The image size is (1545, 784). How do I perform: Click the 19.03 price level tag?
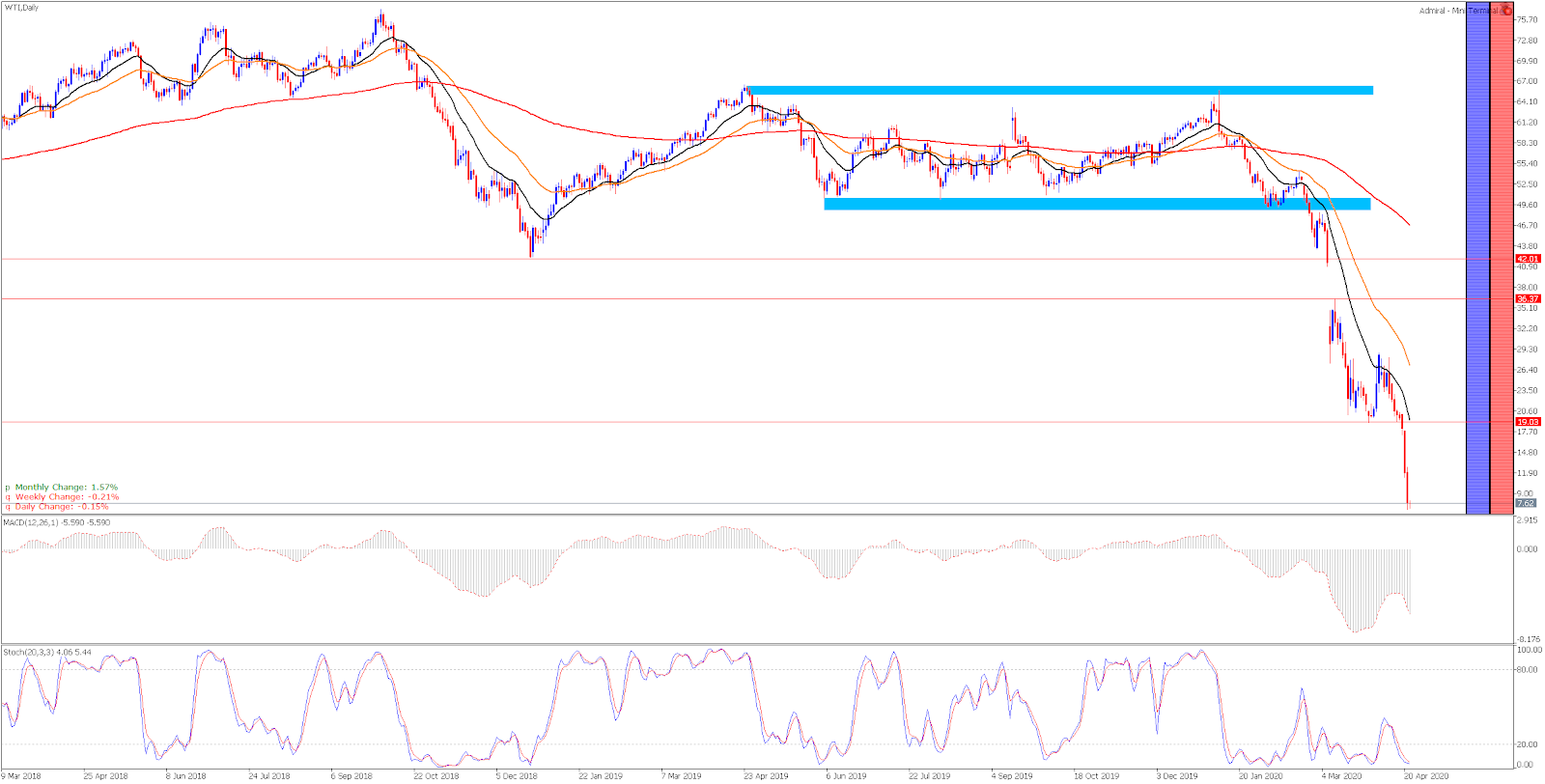(1528, 422)
